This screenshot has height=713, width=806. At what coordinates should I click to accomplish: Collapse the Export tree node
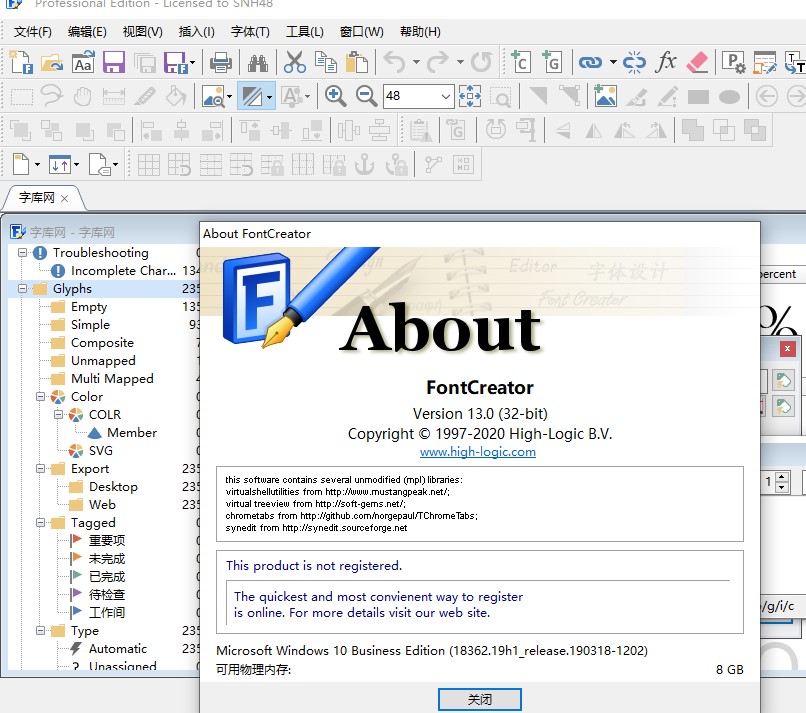click(x=41, y=468)
